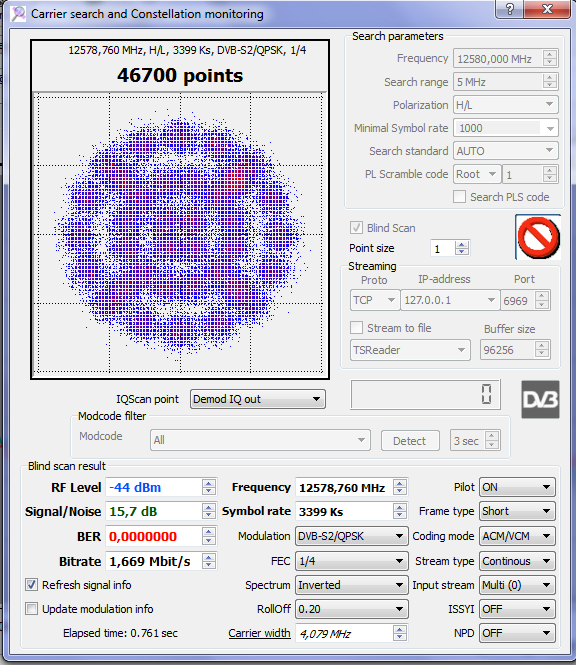This screenshot has width=576, height=665.
Task: Click the Elapsed time 0.761 sec text
Action: click(120, 633)
